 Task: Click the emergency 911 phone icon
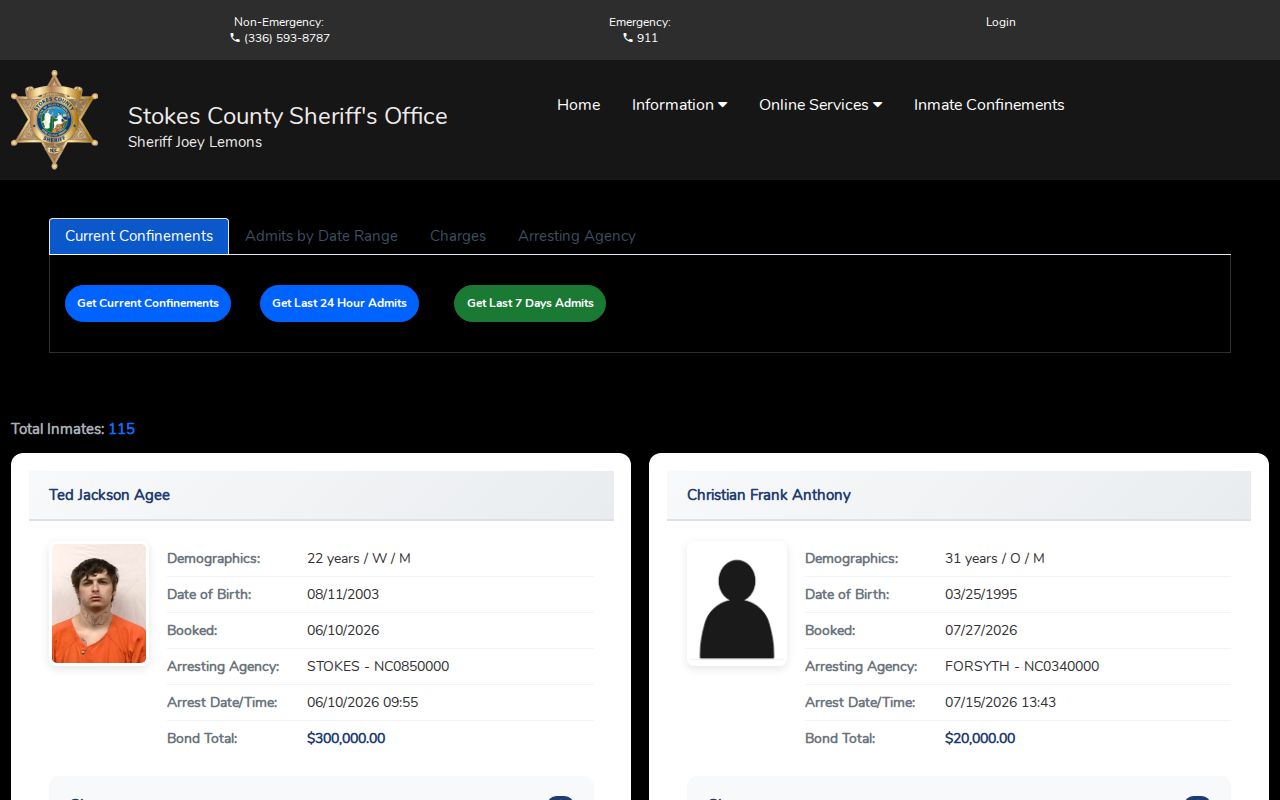[x=628, y=38]
